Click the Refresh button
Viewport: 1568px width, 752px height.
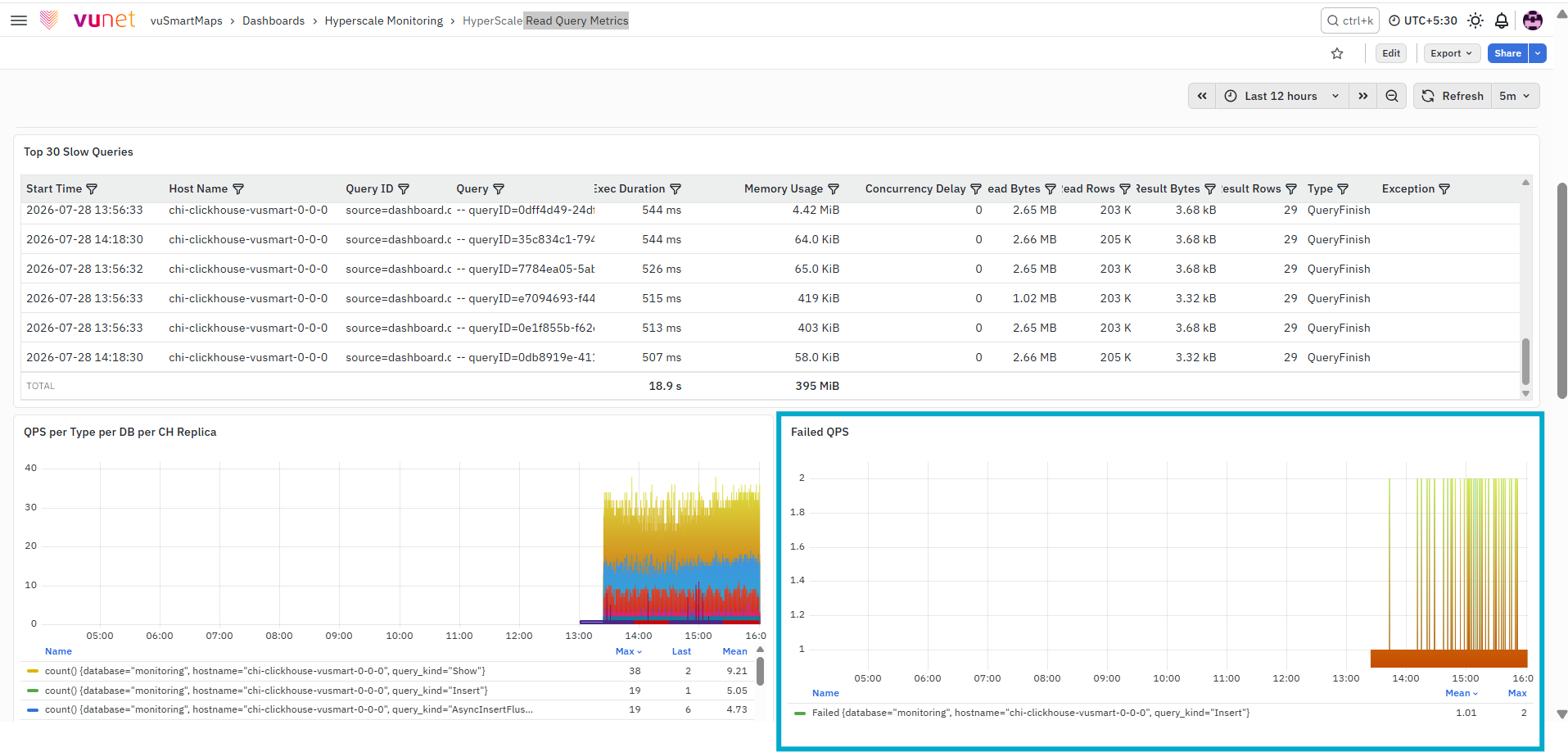(1453, 96)
